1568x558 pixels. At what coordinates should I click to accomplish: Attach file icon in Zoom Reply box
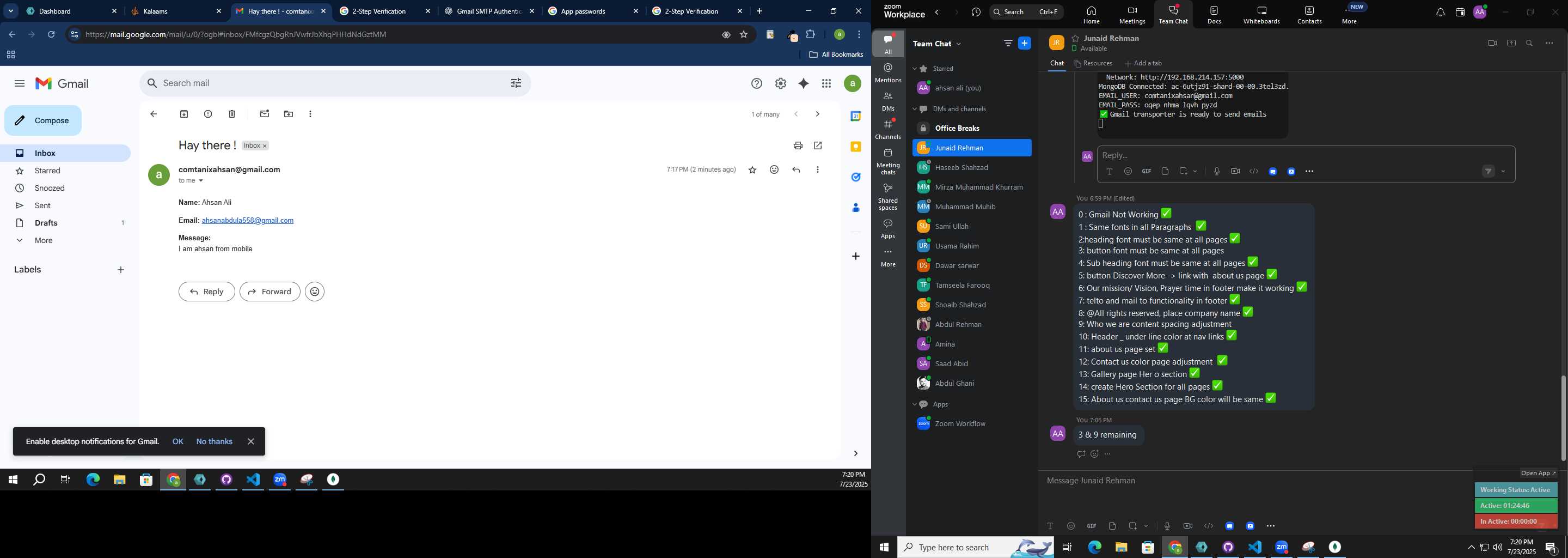[1165, 172]
